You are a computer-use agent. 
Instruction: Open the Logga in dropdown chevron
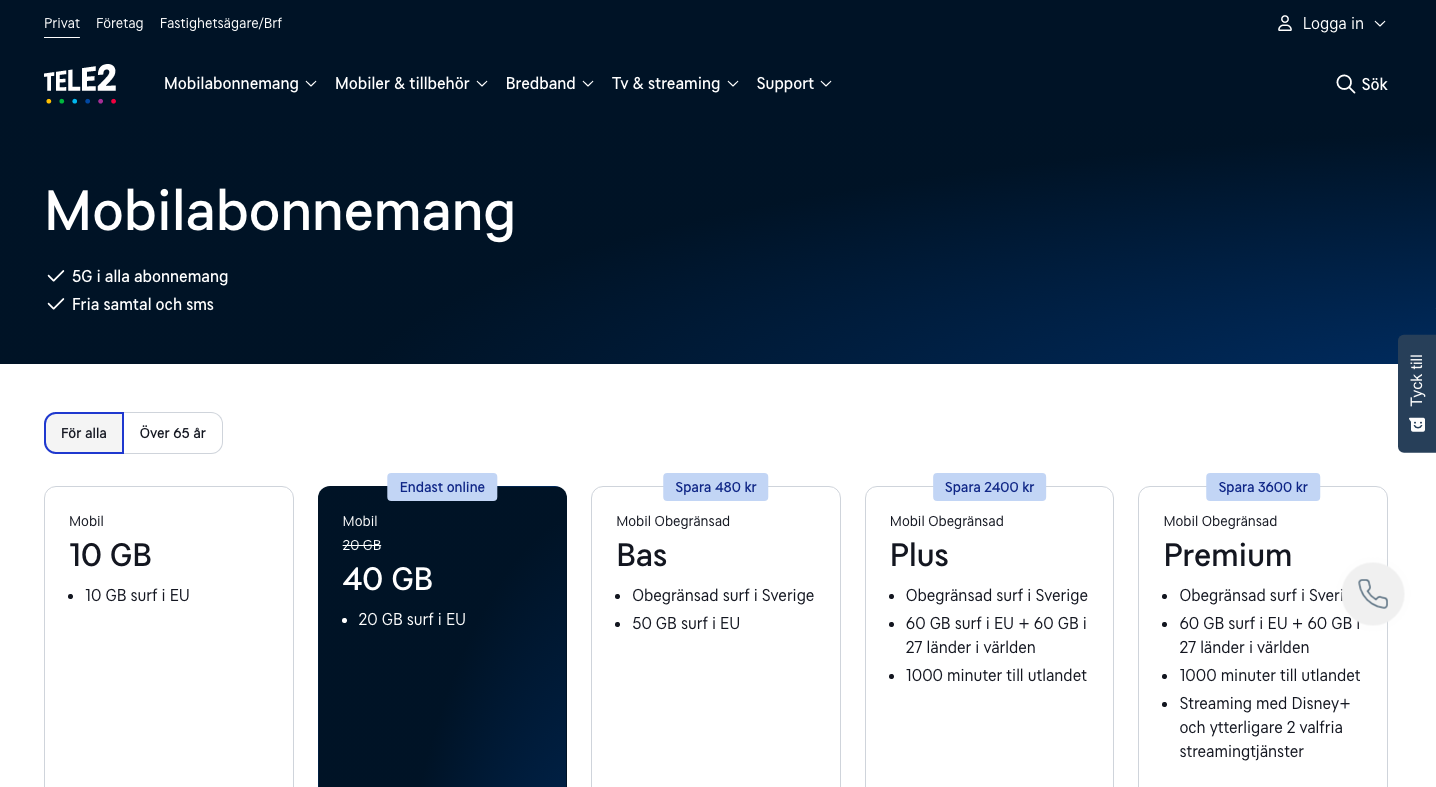coord(1380,24)
